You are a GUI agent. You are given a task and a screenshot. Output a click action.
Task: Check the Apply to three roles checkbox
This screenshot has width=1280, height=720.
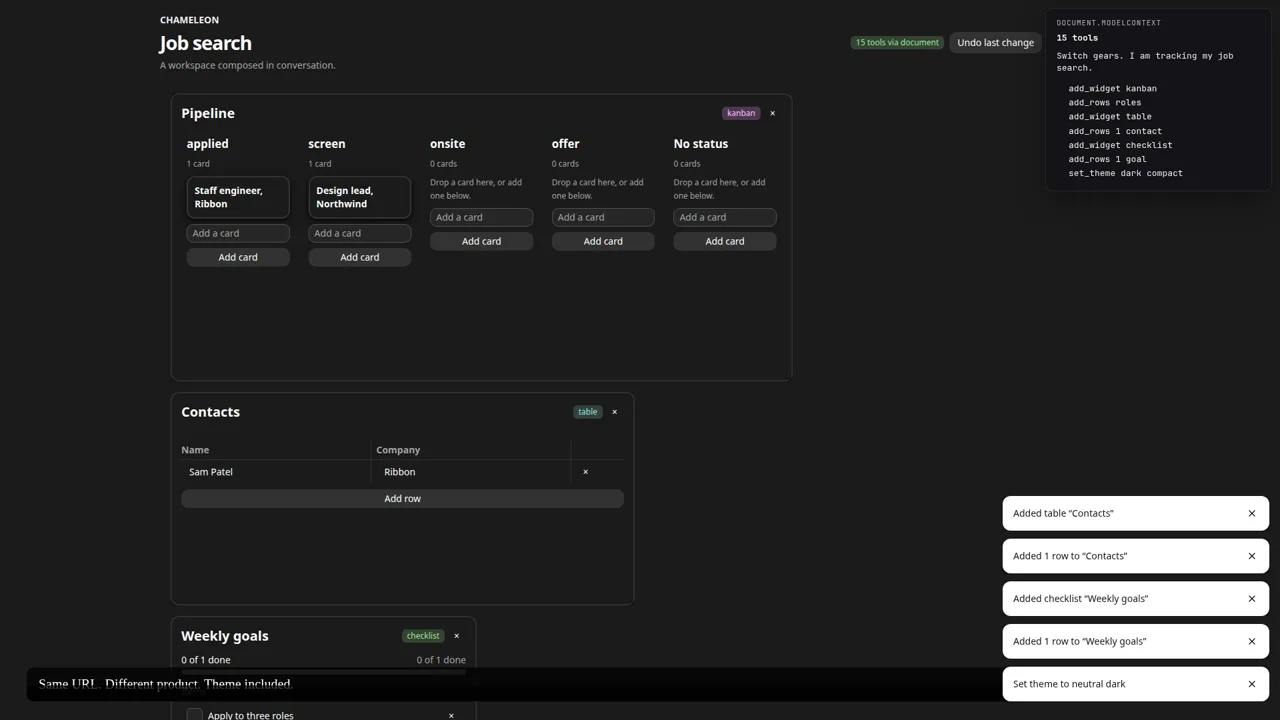tap(195, 714)
